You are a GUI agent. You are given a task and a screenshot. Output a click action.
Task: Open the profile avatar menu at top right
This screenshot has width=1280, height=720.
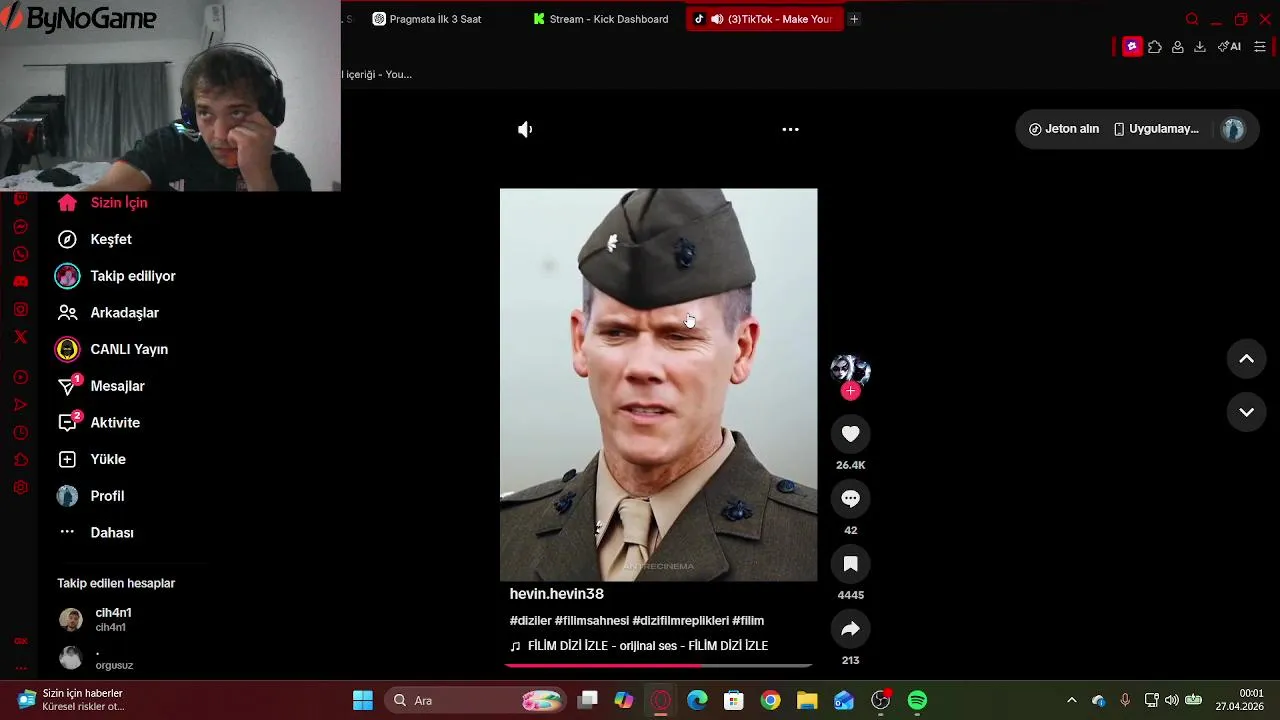[1233, 129]
